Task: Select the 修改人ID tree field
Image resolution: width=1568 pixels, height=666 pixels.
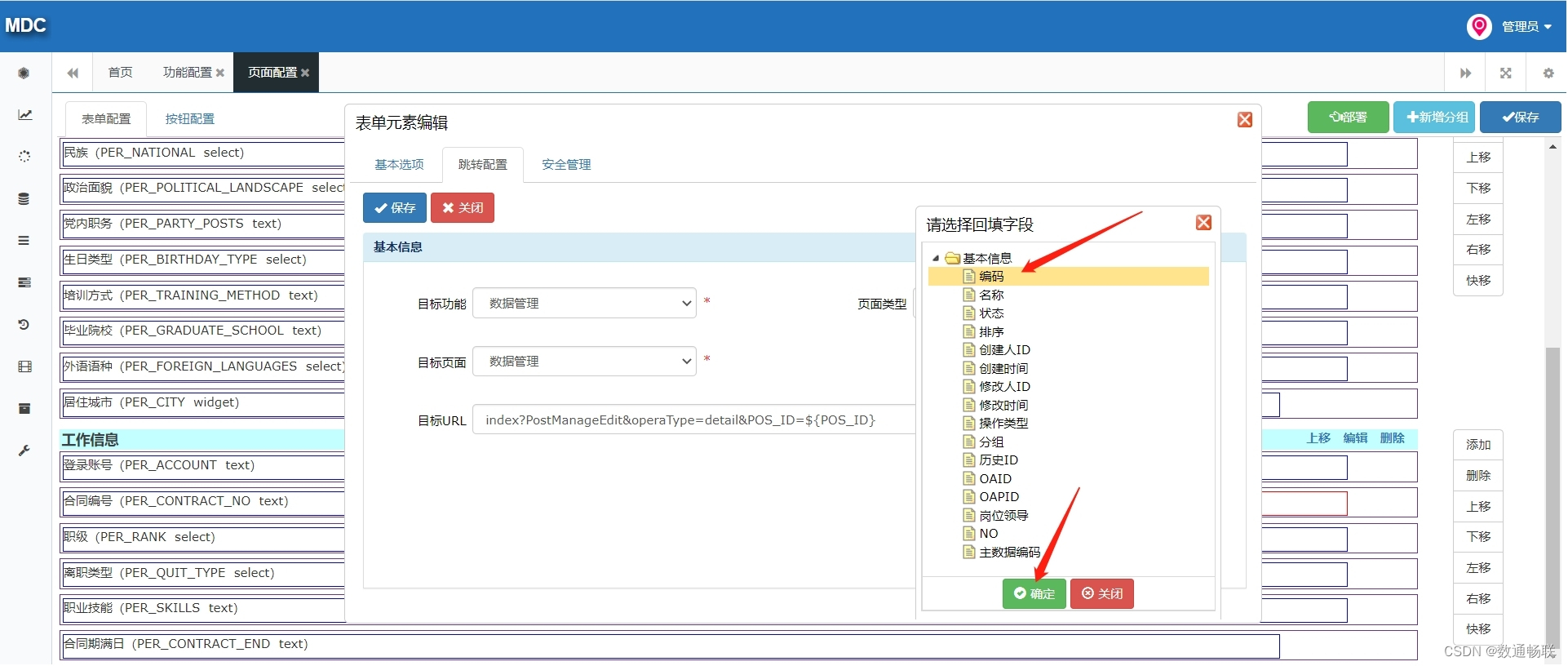Action: point(1004,387)
